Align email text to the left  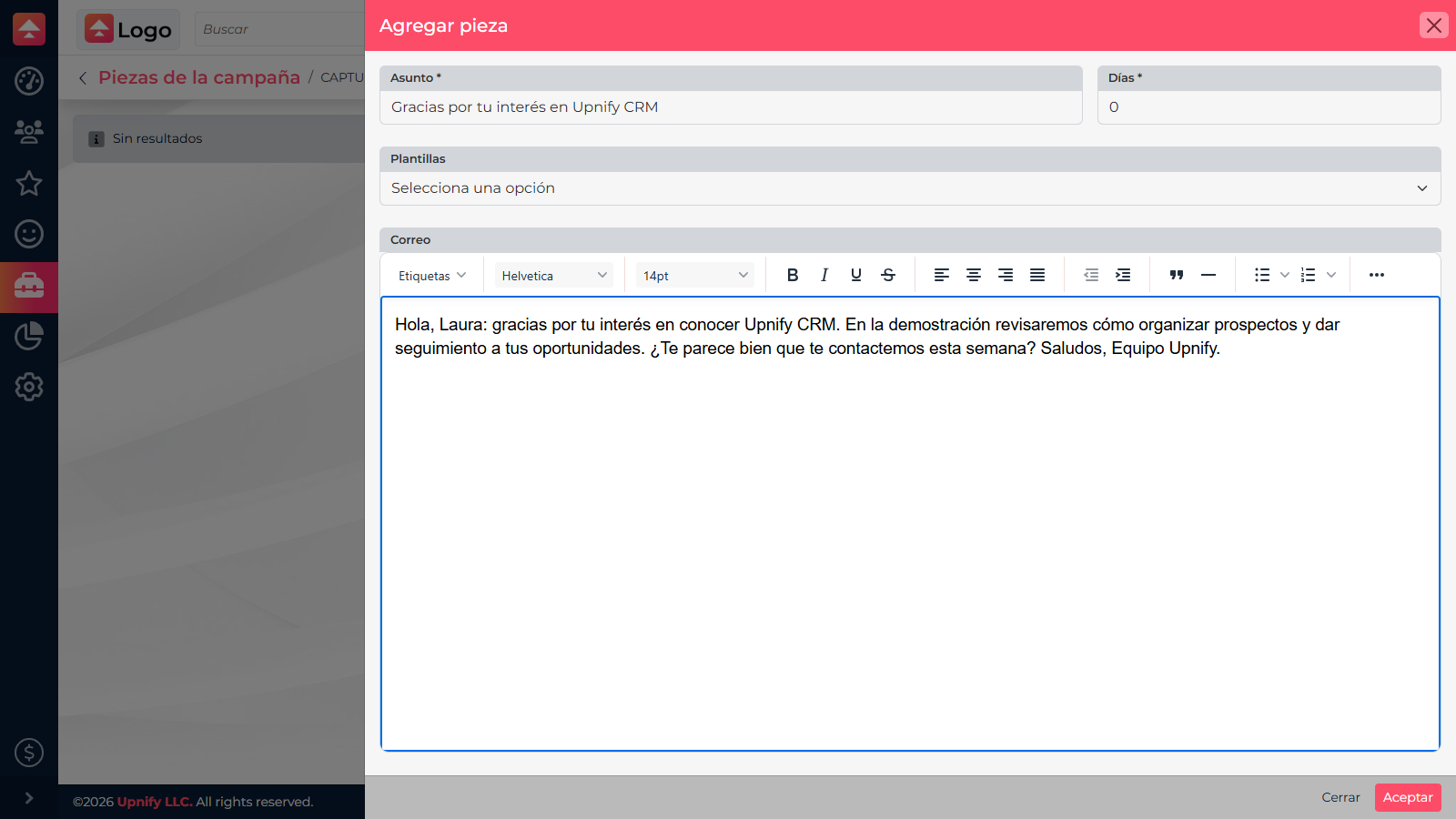coord(942,275)
